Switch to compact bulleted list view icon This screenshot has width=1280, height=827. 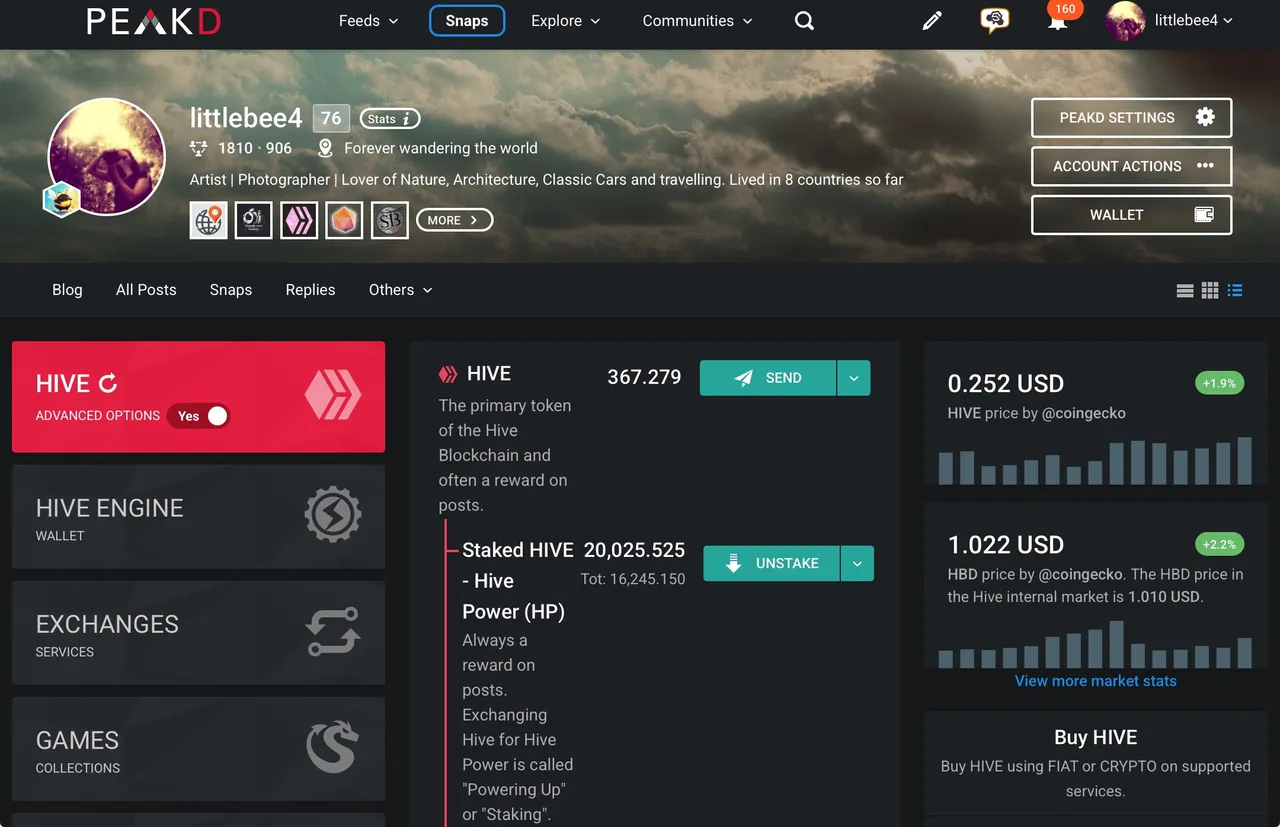(x=1235, y=291)
